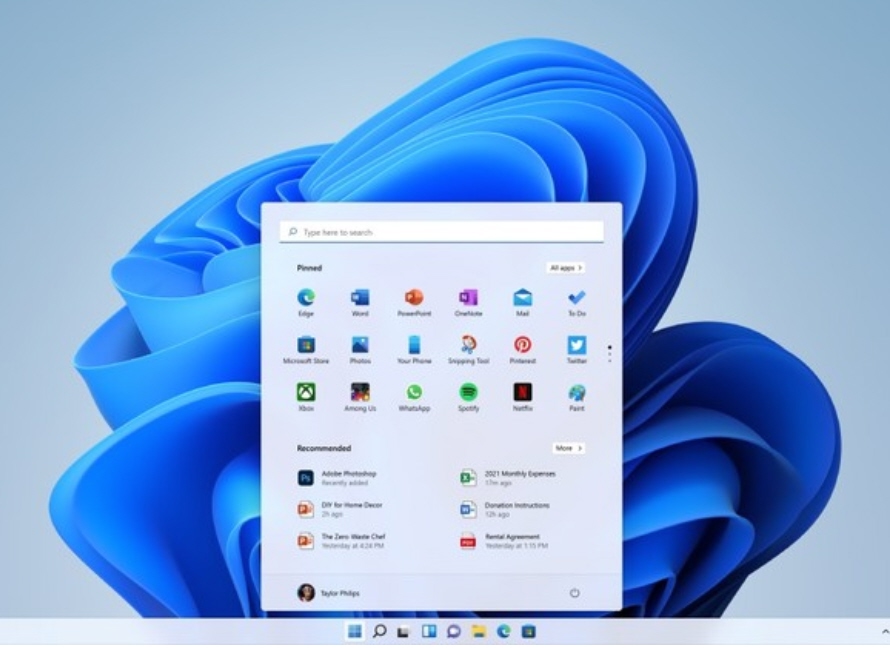Click the Windows Start button on taskbar
This screenshot has height=648, width=890.
pos(355,631)
